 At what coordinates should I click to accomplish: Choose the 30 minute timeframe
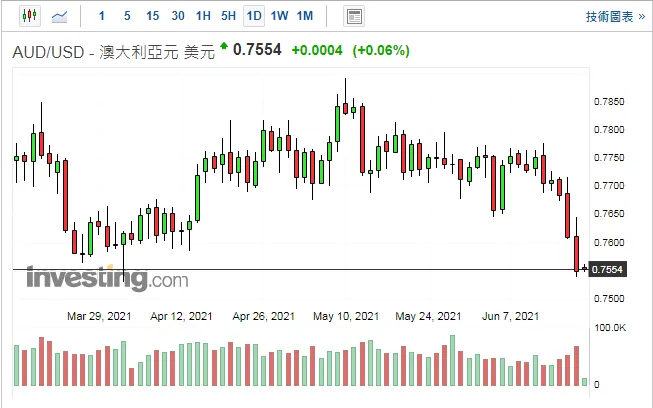click(x=178, y=16)
